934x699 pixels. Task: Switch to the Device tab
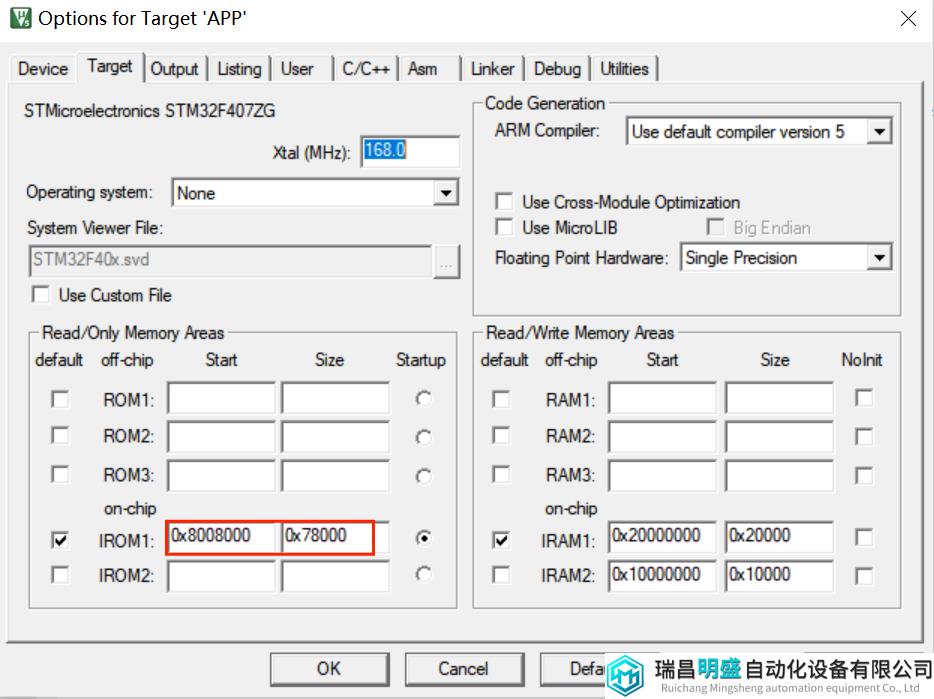click(x=43, y=69)
